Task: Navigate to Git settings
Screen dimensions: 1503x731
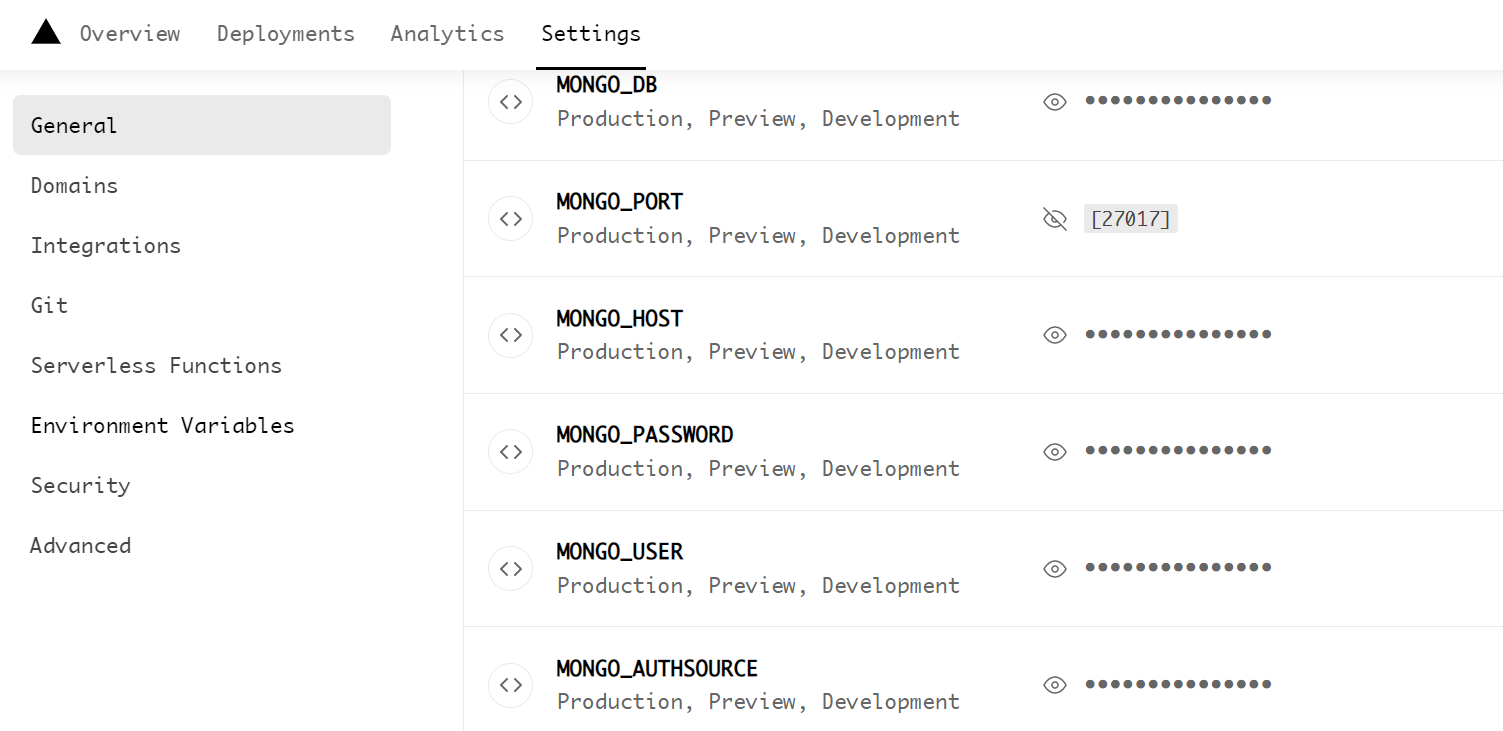Action: pyautogui.click(x=48, y=305)
